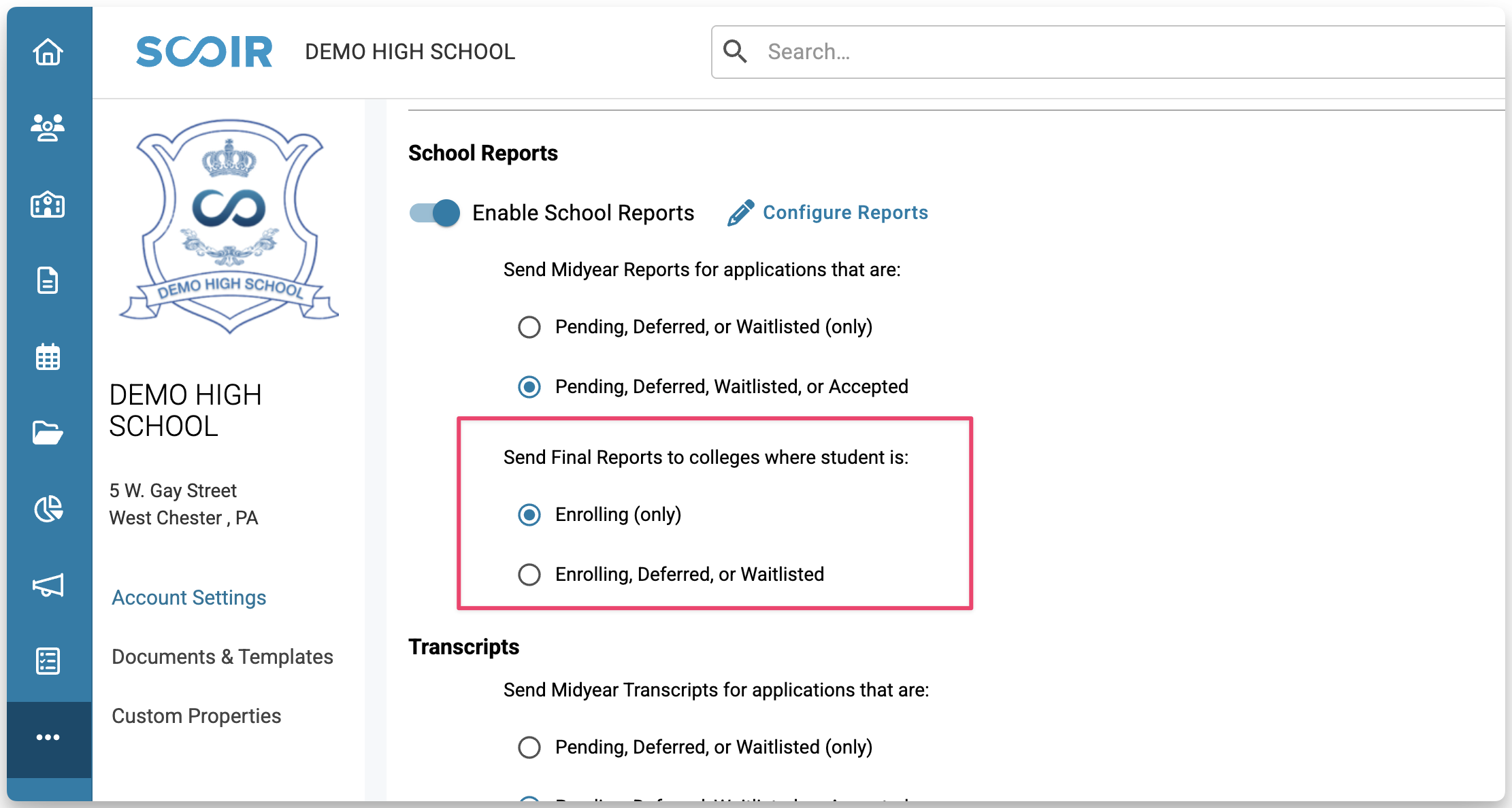Select transcripts Pending, Deferred, or Waitlisted (only)
The width and height of the screenshot is (1512, 808).
pyautogui.click(x=529, y=747)
